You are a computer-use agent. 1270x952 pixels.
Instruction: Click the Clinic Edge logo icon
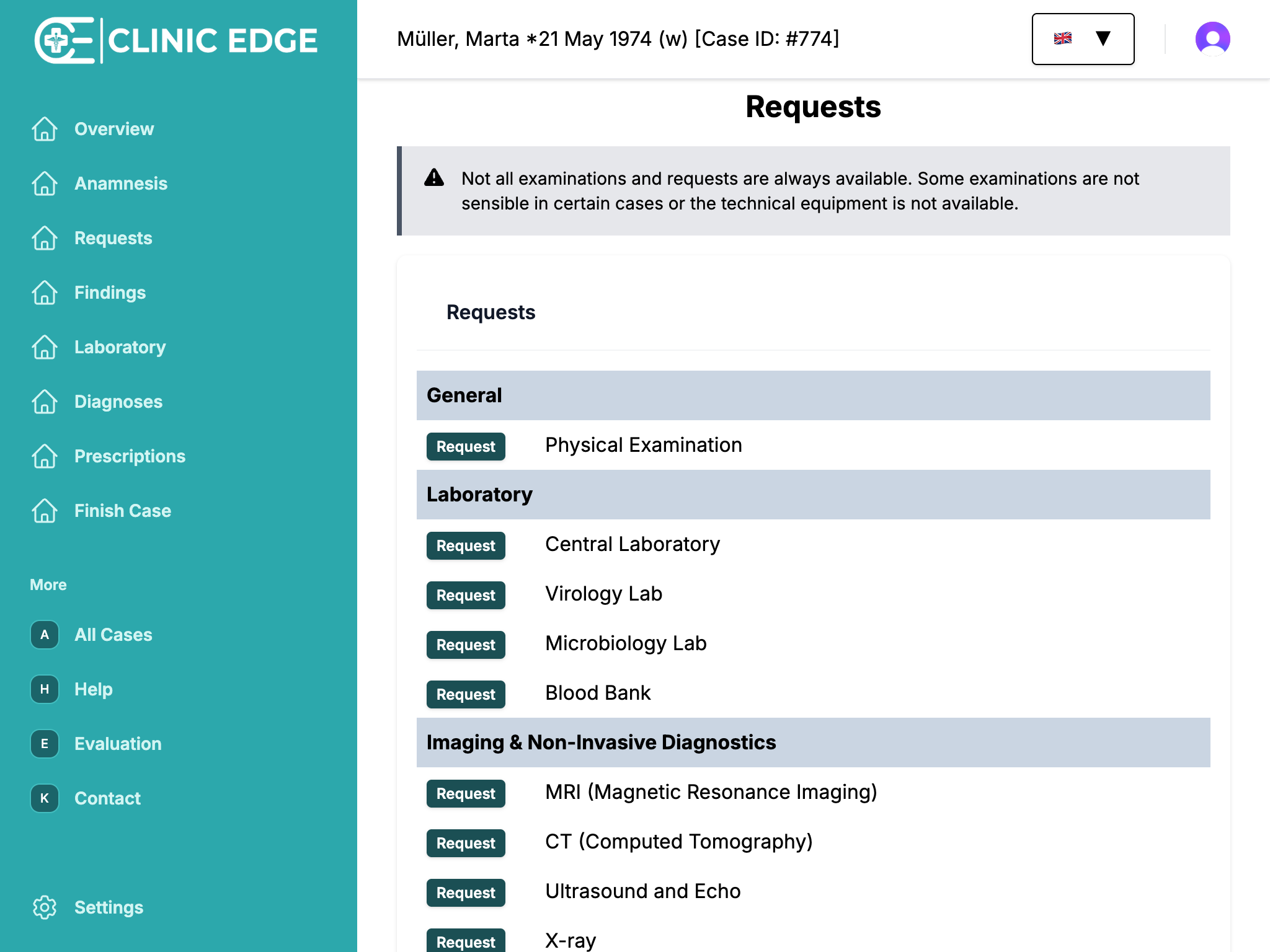63,40
